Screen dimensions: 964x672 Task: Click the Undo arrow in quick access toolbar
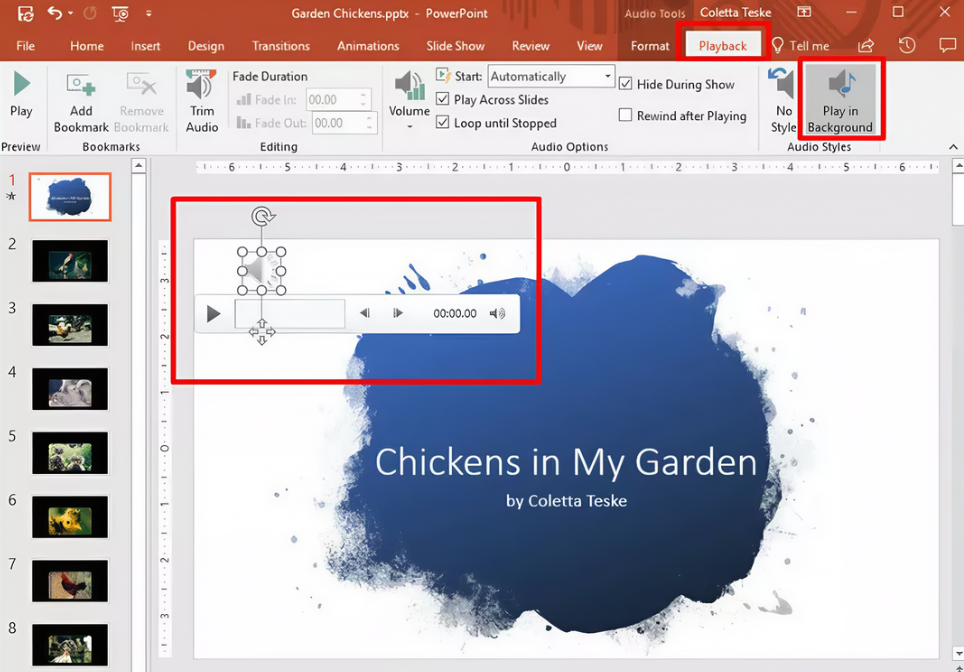tap(55, 13)
